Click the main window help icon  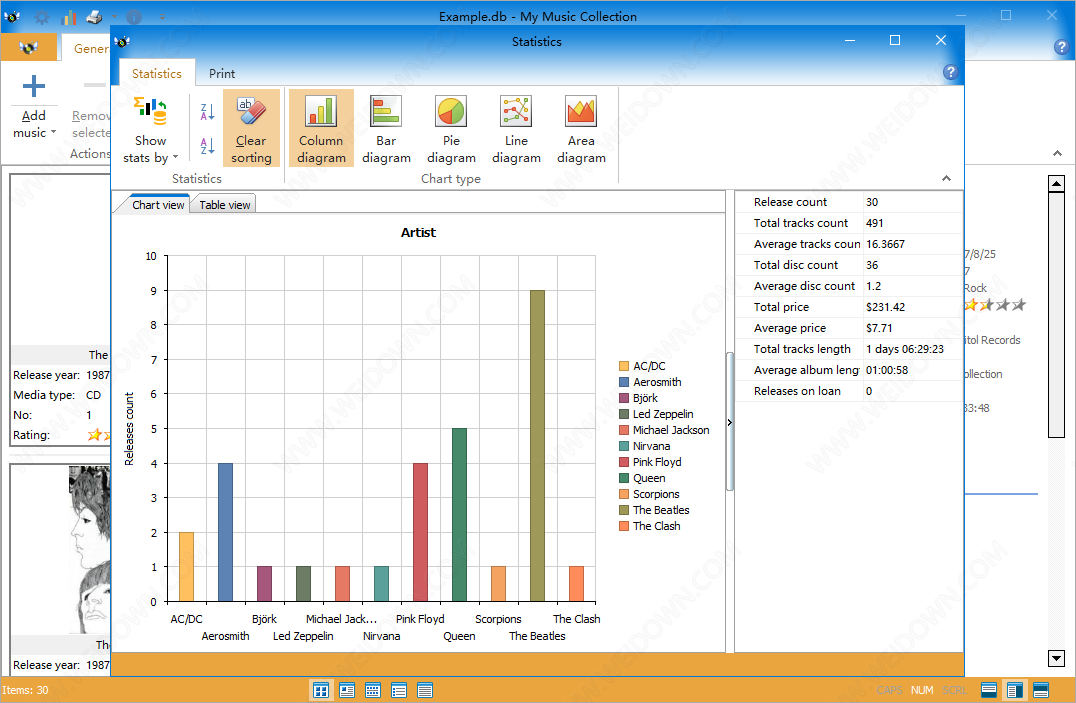(1061, 47)
